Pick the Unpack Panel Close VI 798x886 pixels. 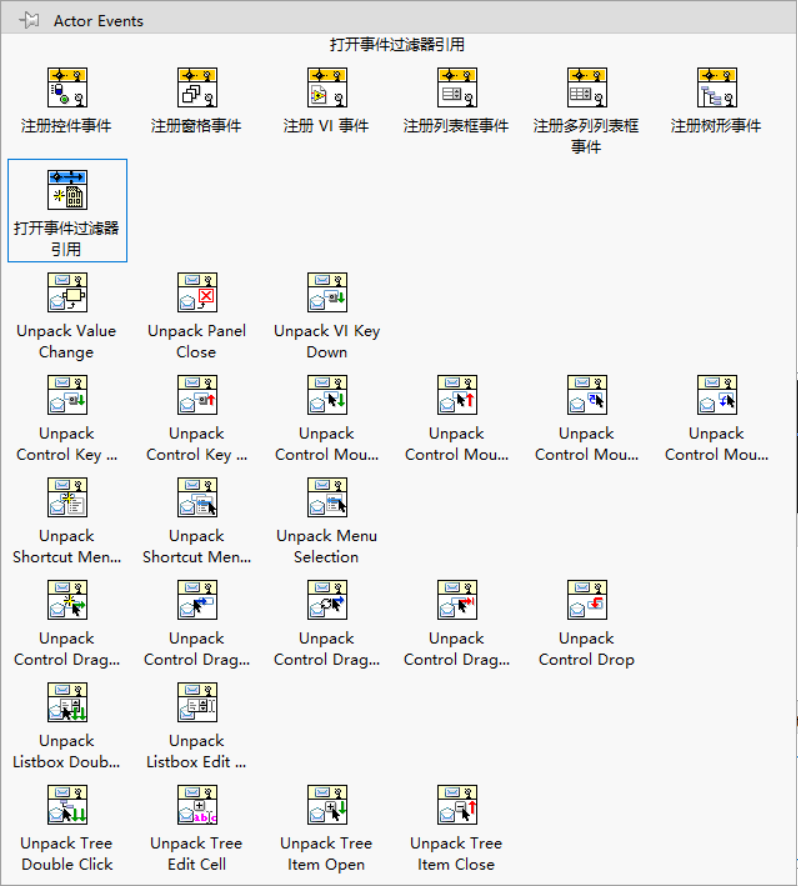click(197, 293)
